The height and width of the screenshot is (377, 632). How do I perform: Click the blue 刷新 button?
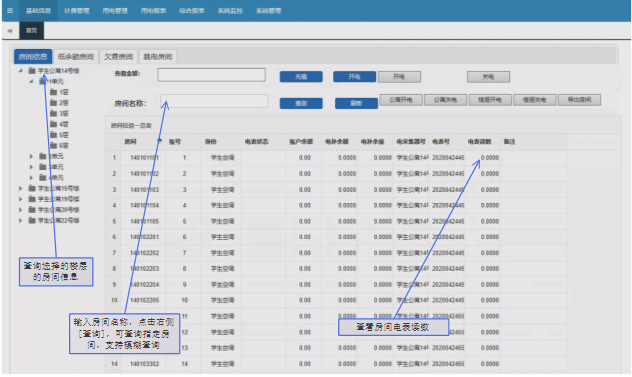[x=356, y=103]
